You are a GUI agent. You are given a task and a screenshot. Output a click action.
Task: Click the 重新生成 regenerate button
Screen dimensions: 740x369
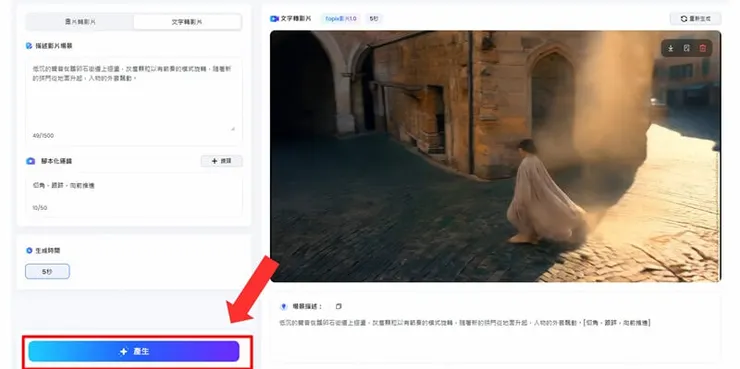(x=695, y=19)
